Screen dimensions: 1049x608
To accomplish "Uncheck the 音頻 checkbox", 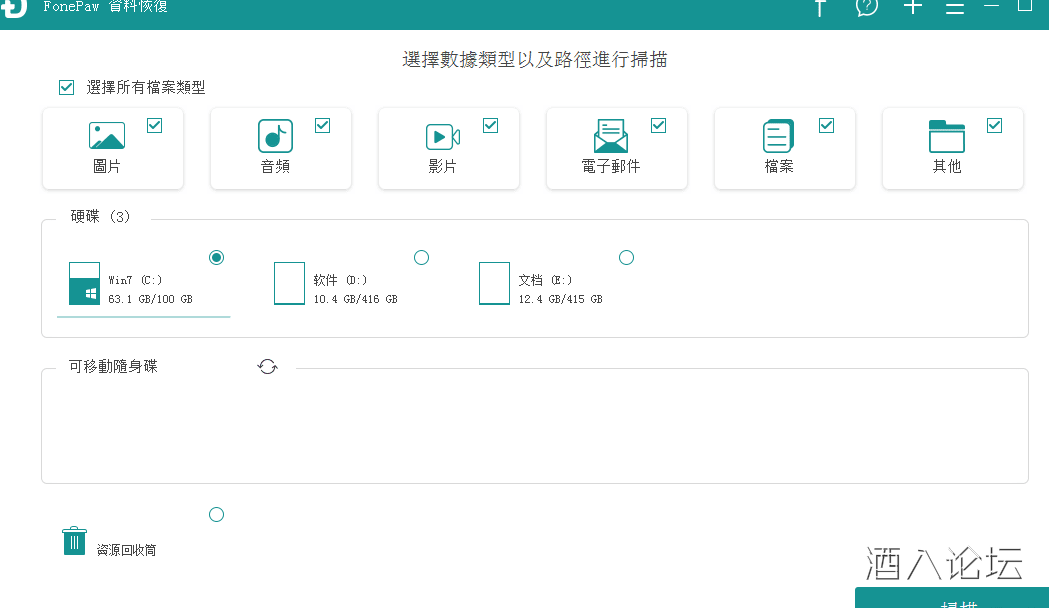I will point(322,125).
